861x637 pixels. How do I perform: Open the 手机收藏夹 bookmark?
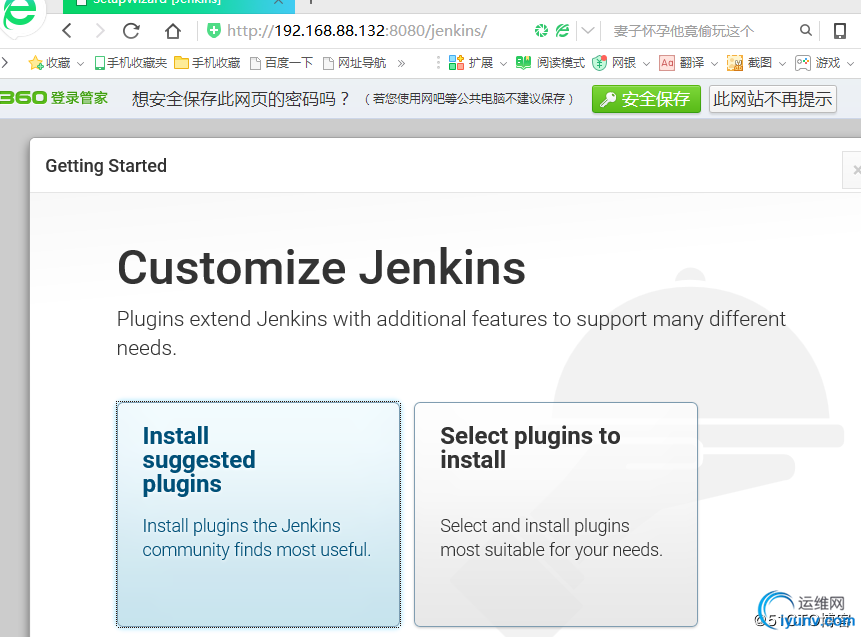(131, 63)
